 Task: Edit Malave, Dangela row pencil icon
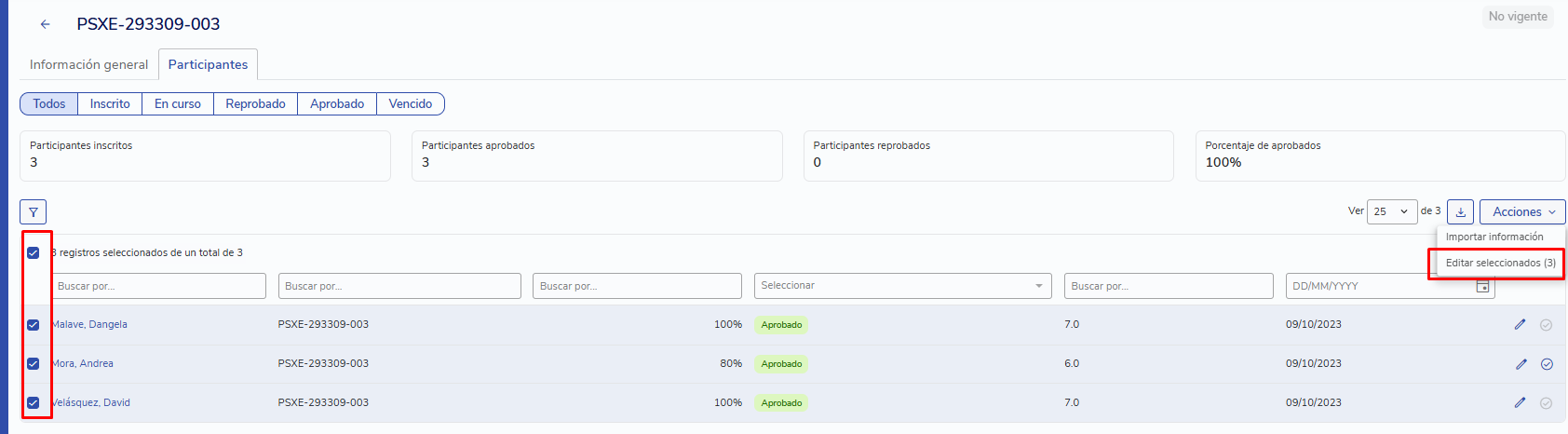click(1520, 324)
